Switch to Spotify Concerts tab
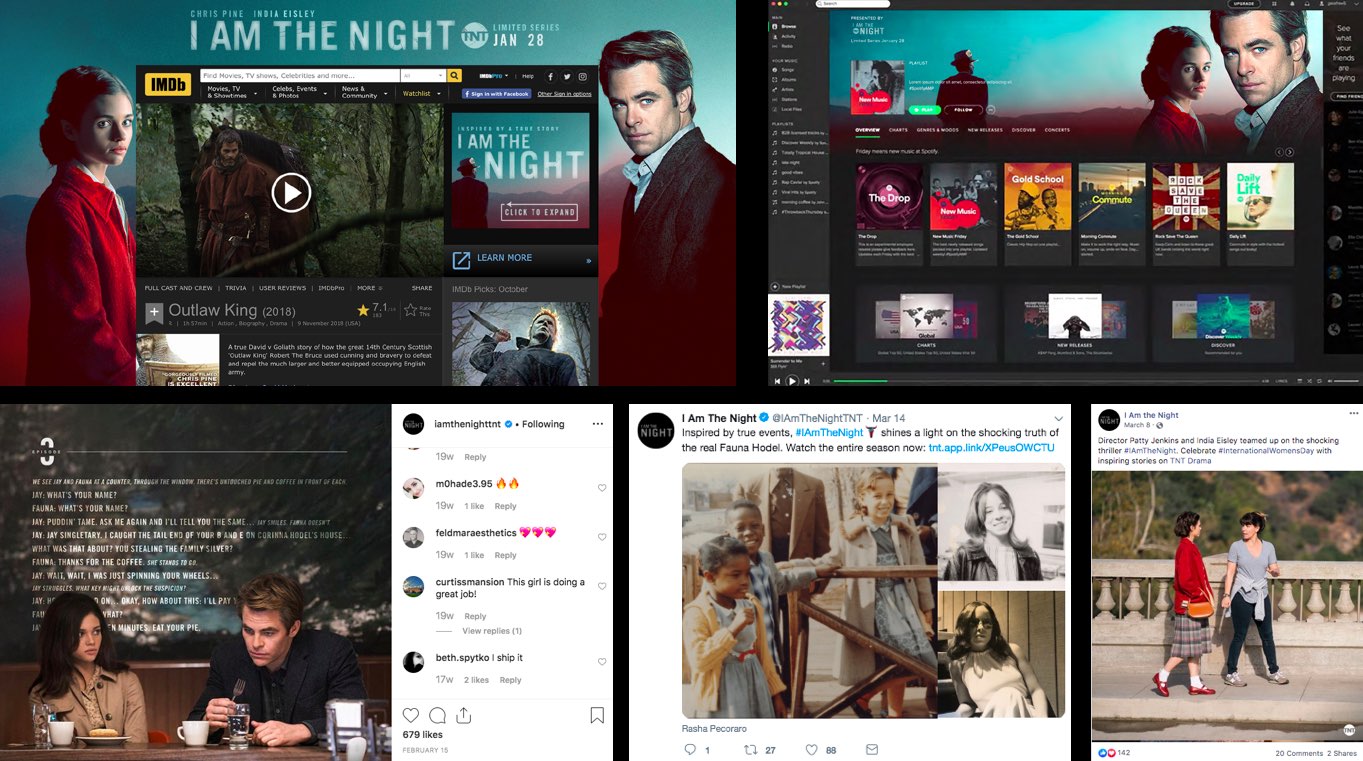This screenshot has width=1363, height=761. [1057, 130]
